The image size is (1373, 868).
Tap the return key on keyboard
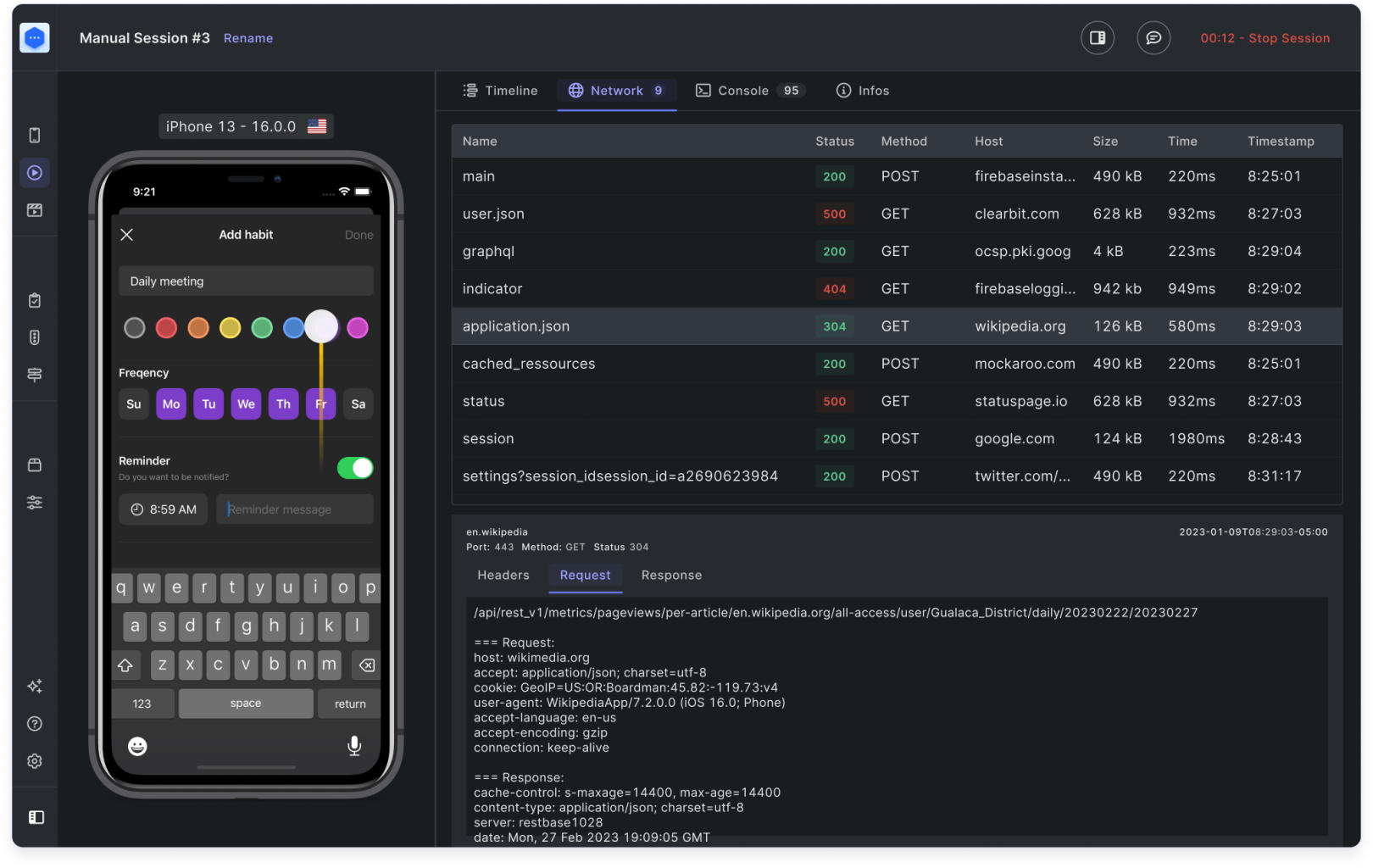point(350,704)
